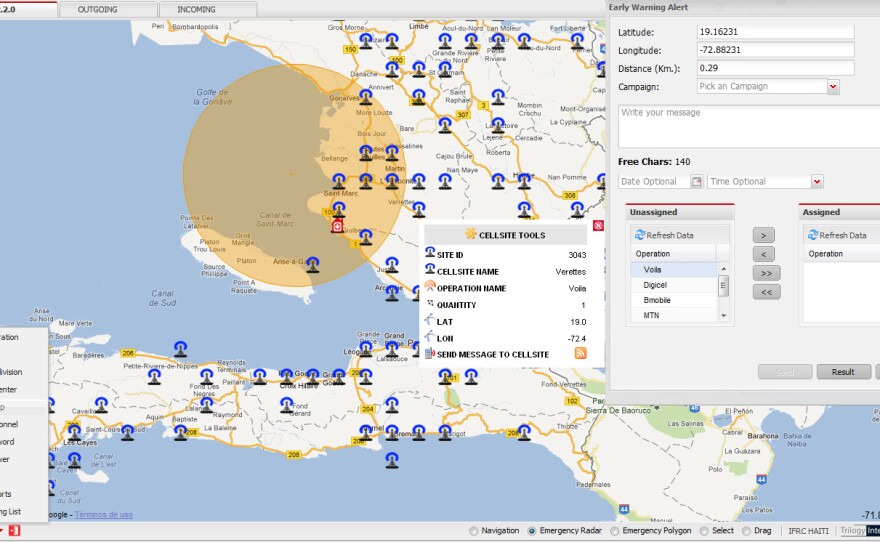Viewport: 880px width, 542px height.
Task: Expand the Campaign dropdown
Action: coord(833,87)
